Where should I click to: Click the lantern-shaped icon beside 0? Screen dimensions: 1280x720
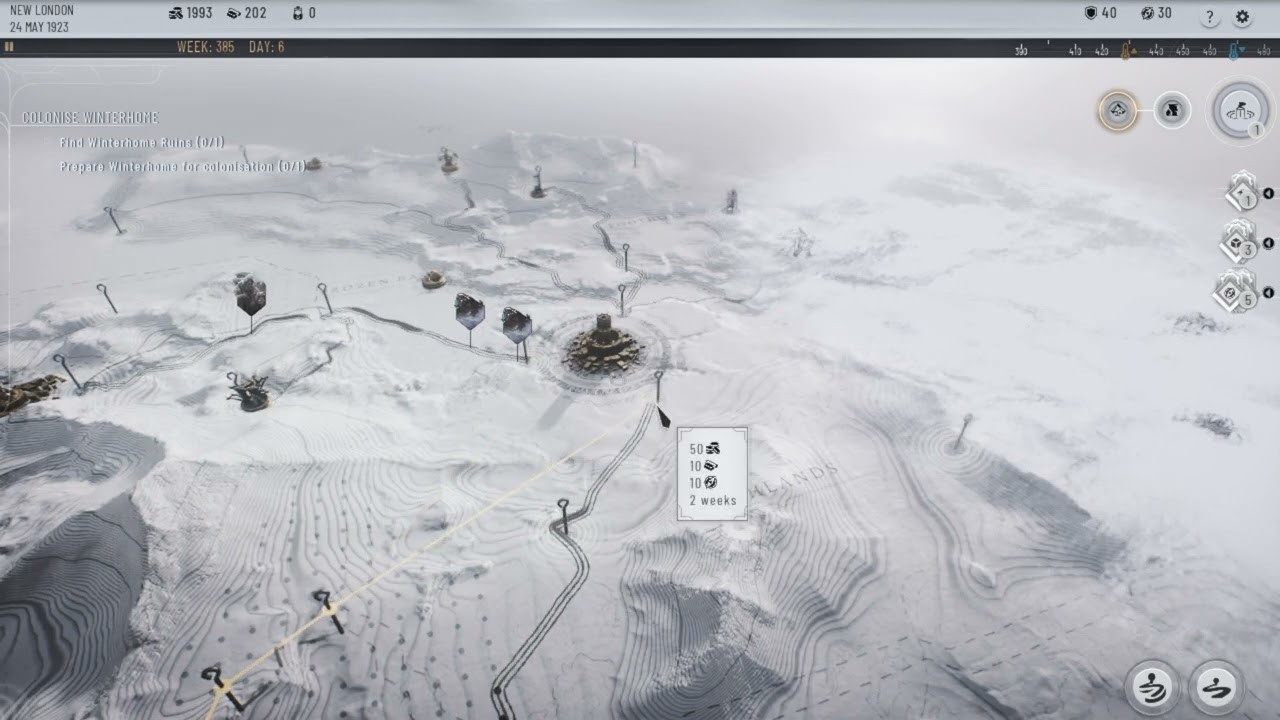click(297, 13)
